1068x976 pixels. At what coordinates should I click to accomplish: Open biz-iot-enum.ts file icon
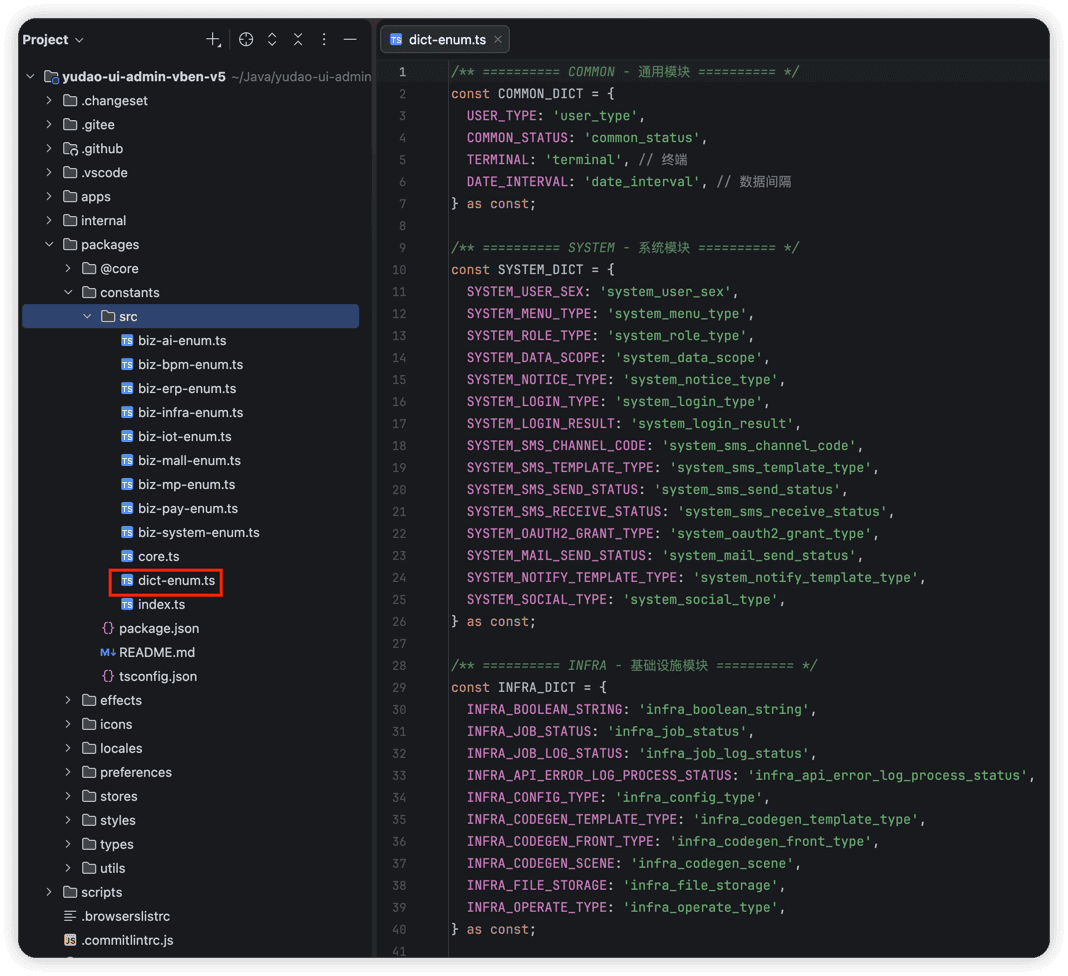[127, 437]
